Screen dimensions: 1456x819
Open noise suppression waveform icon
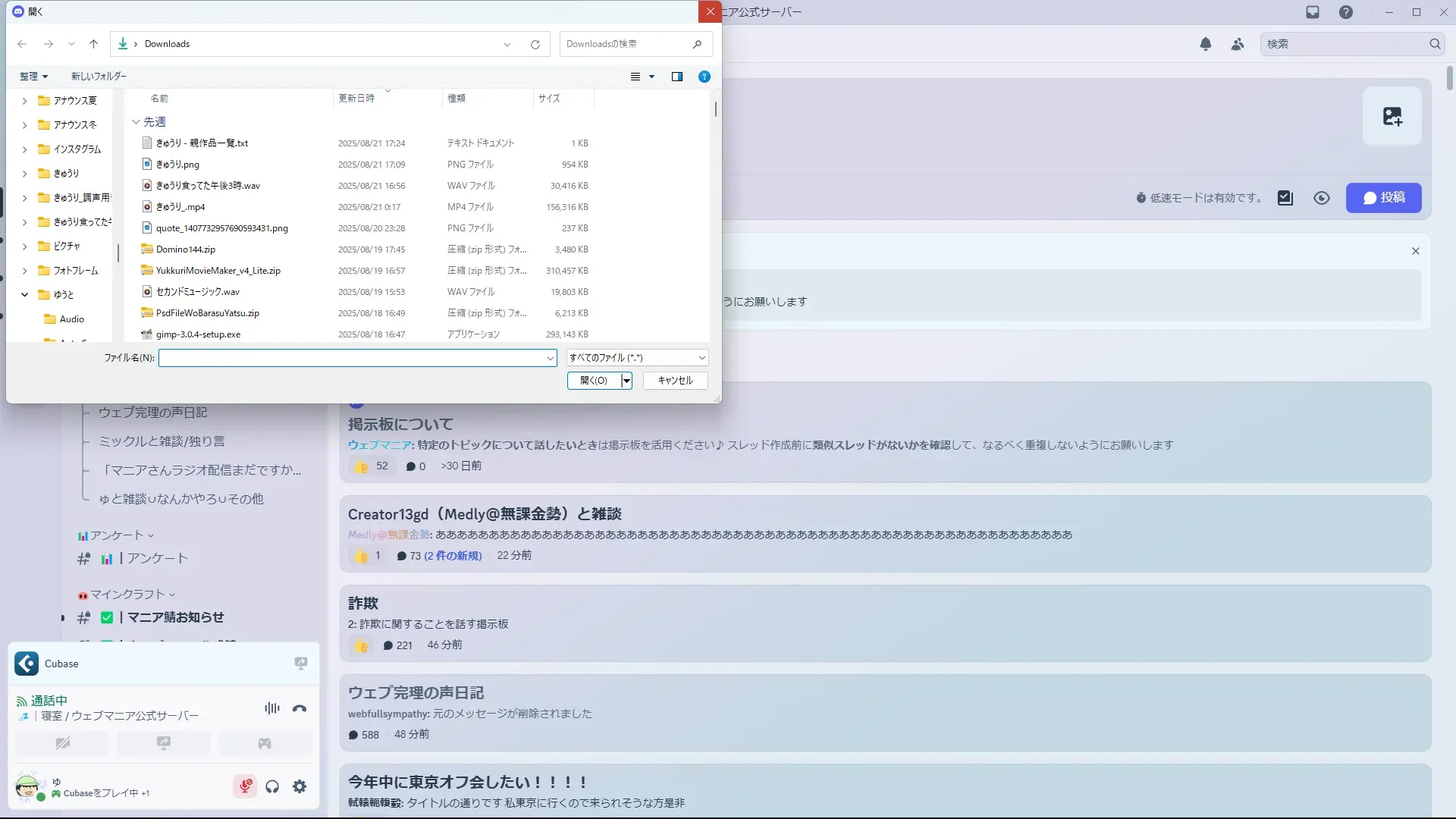pyautogui.click(x=271, y=708)
